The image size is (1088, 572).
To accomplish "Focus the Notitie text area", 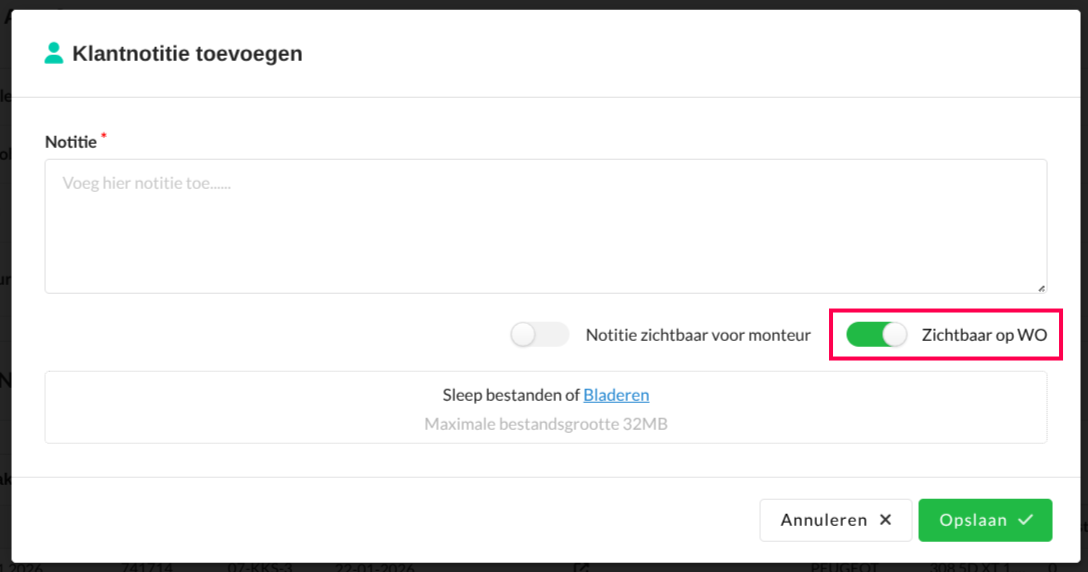I will 545,226.
